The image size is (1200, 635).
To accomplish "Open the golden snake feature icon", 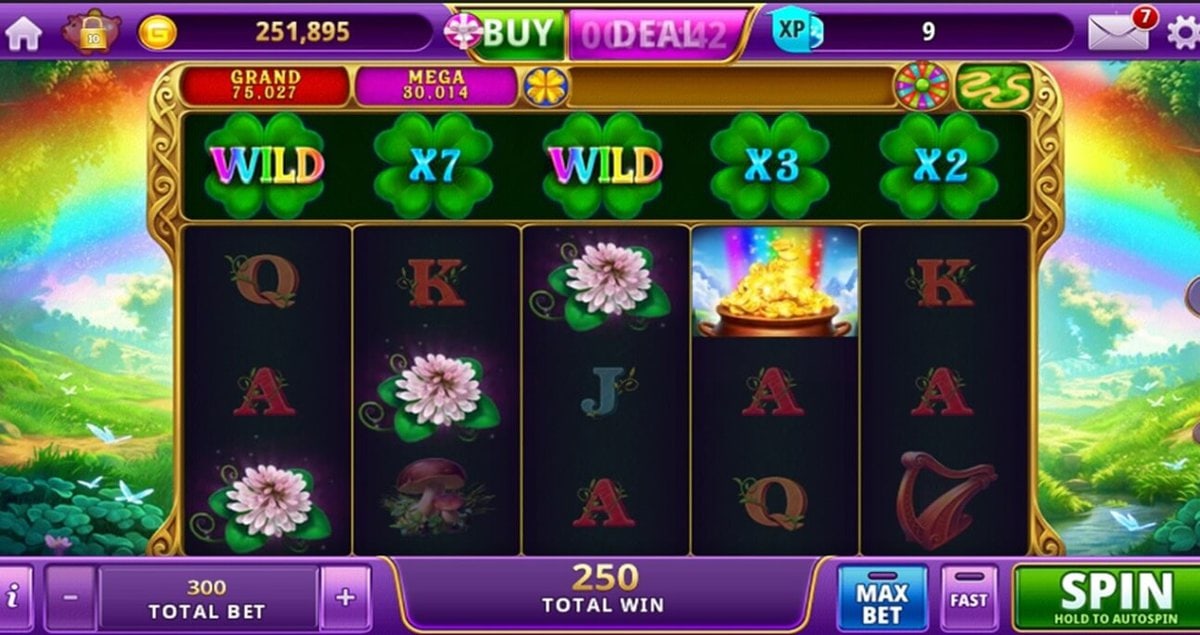I will pos(994,86).
